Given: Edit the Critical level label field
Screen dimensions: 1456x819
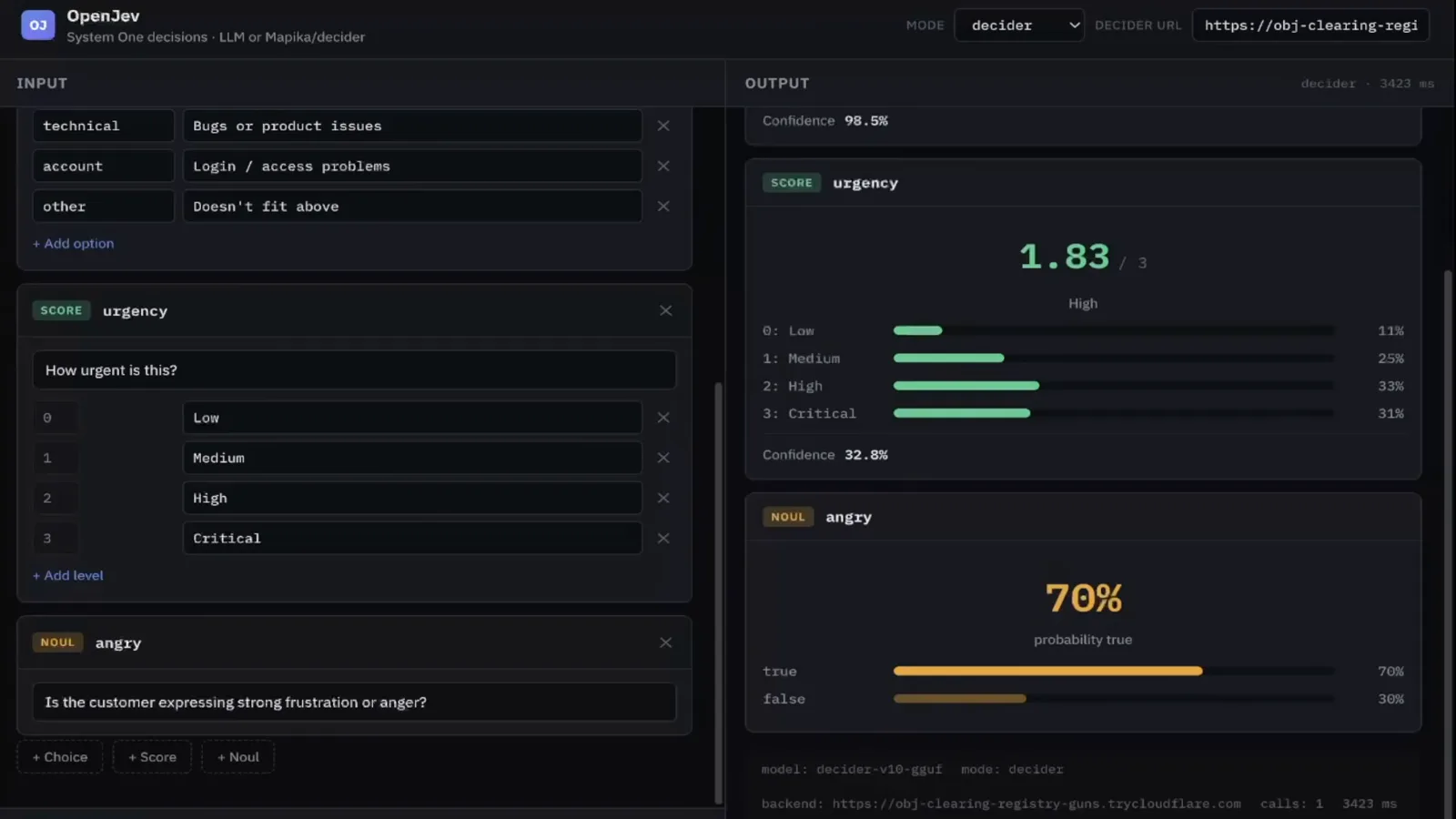Looking at the screenshot, I should coord(412,539).
